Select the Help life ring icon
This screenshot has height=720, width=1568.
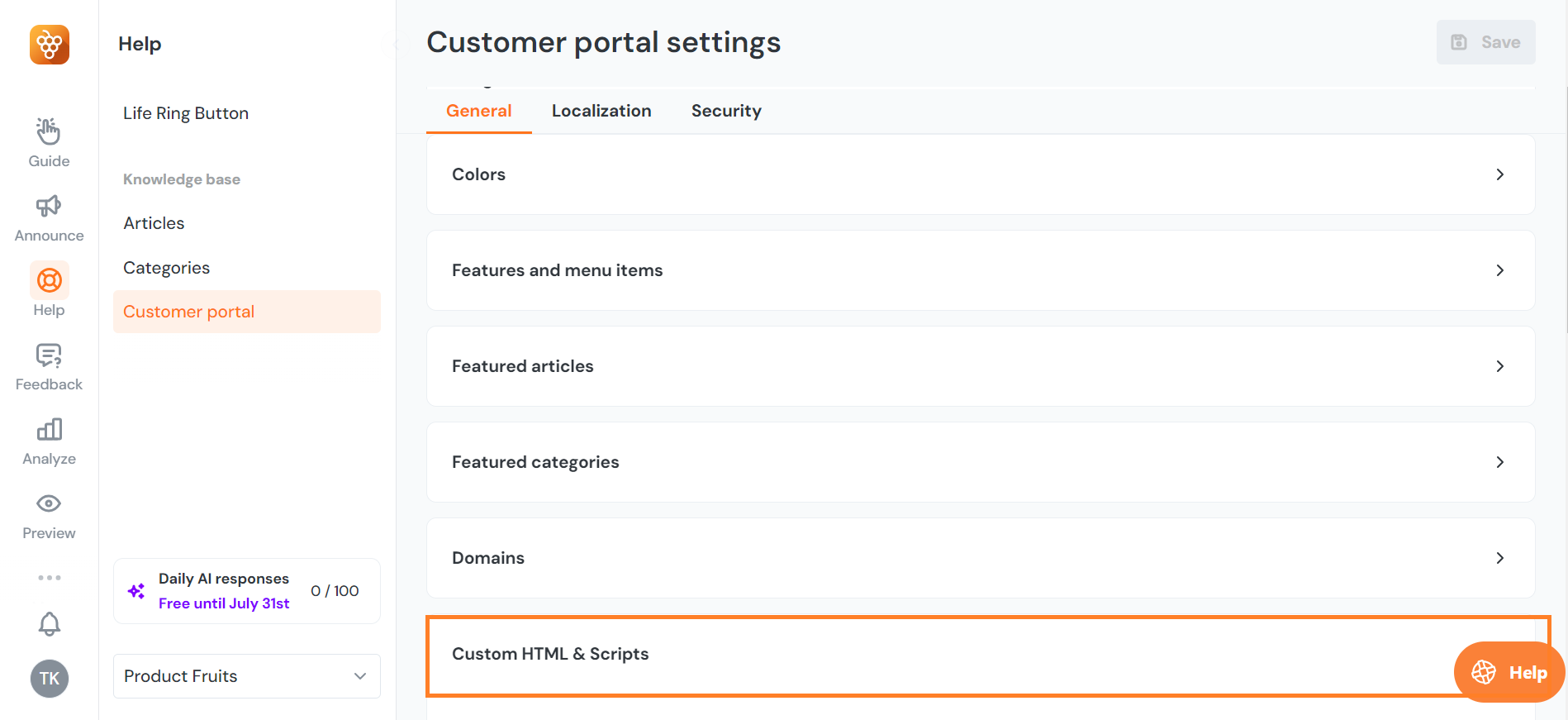click(50, 281)
